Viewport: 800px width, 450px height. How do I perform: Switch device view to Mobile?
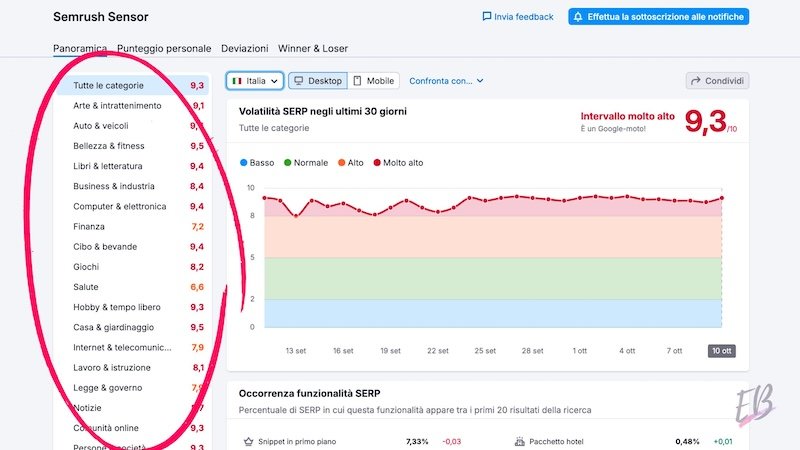tap(373, 81)
